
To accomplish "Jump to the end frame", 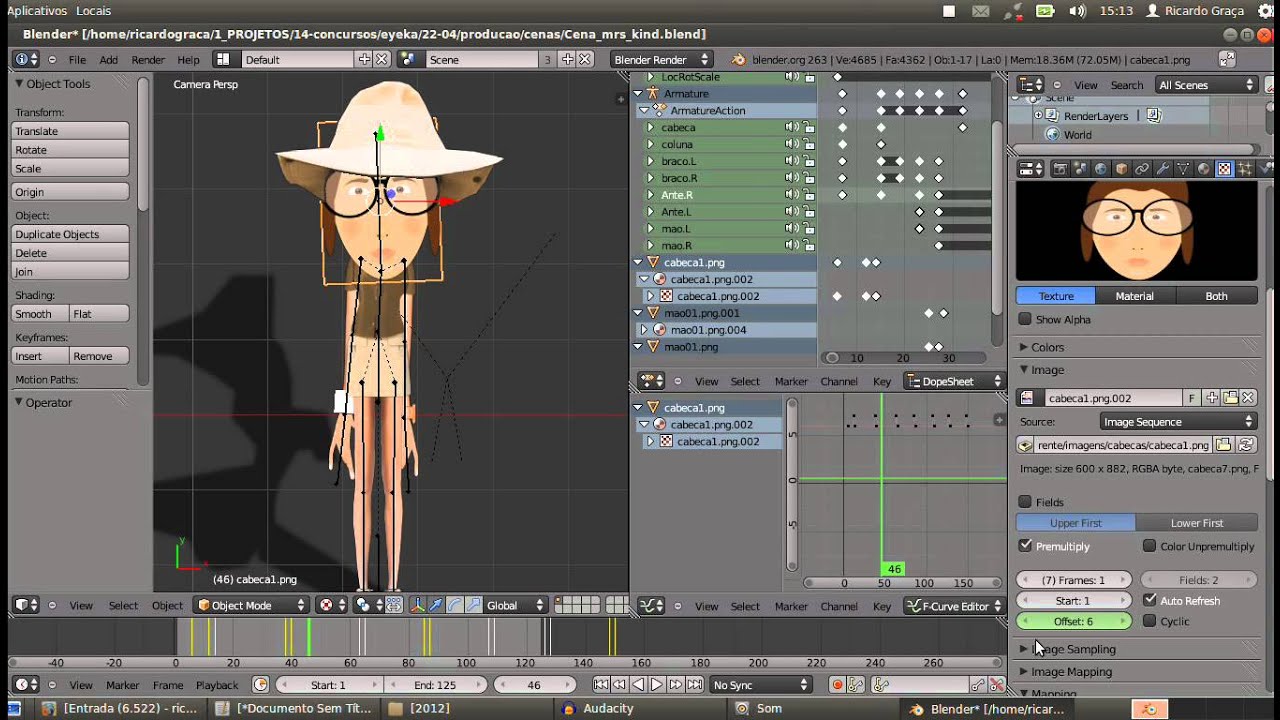I will pyautogui.click(x=694, y=685).
